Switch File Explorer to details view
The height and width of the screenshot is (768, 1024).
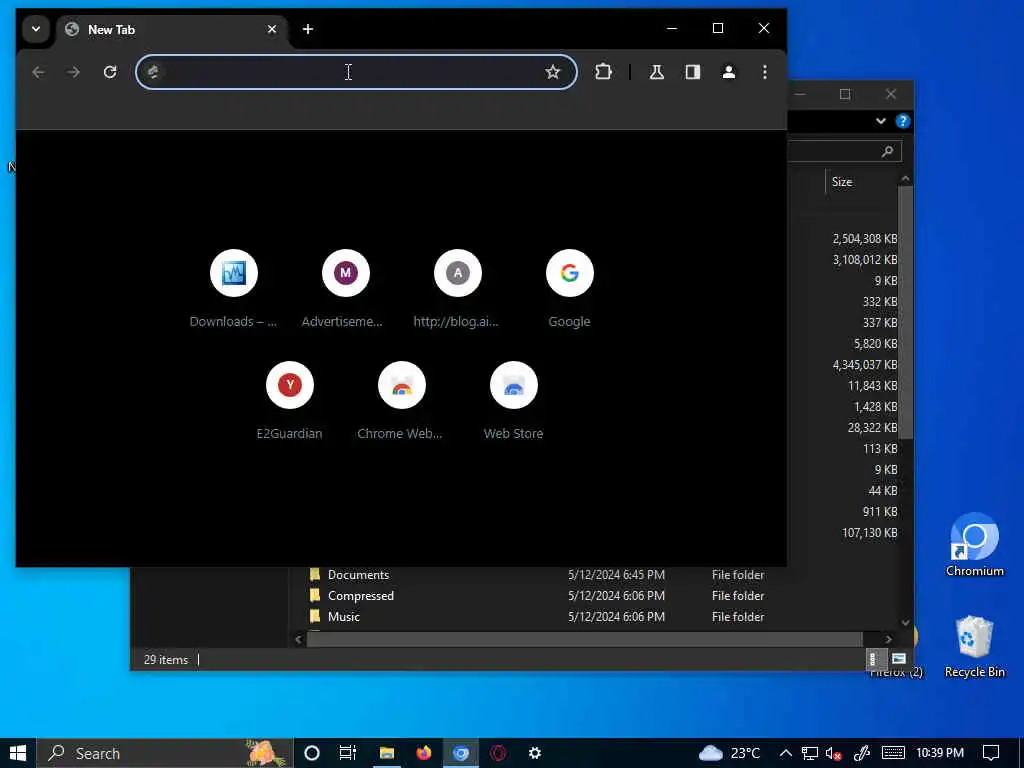click(872, 658)
